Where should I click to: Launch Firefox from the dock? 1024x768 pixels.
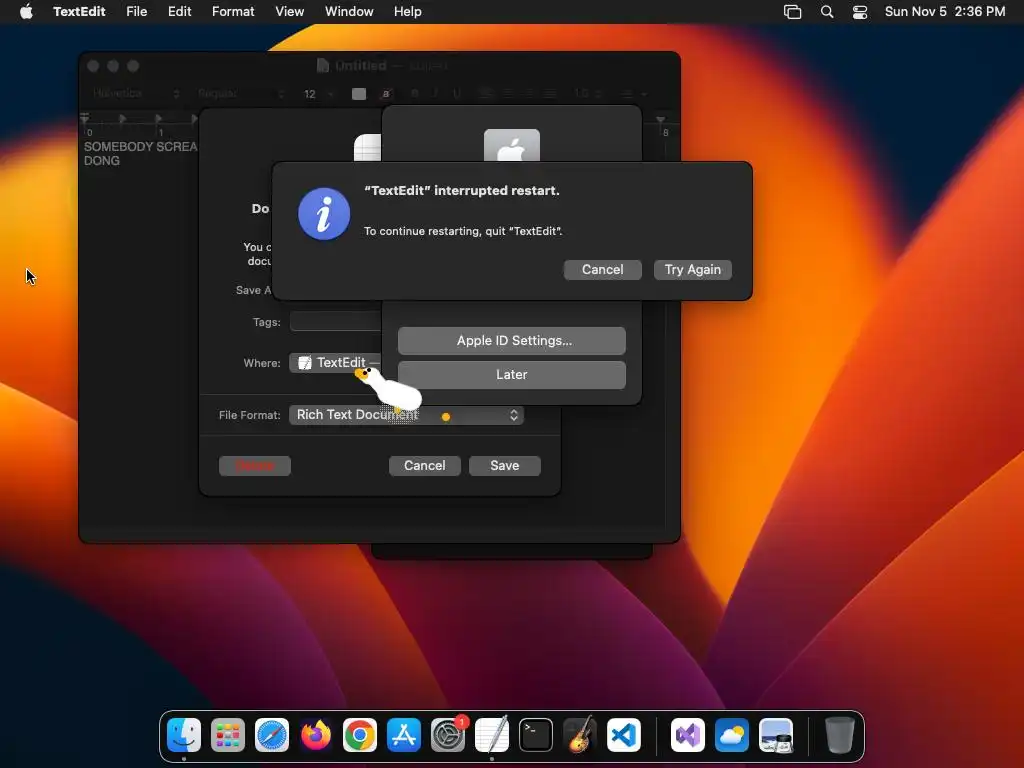315,735
